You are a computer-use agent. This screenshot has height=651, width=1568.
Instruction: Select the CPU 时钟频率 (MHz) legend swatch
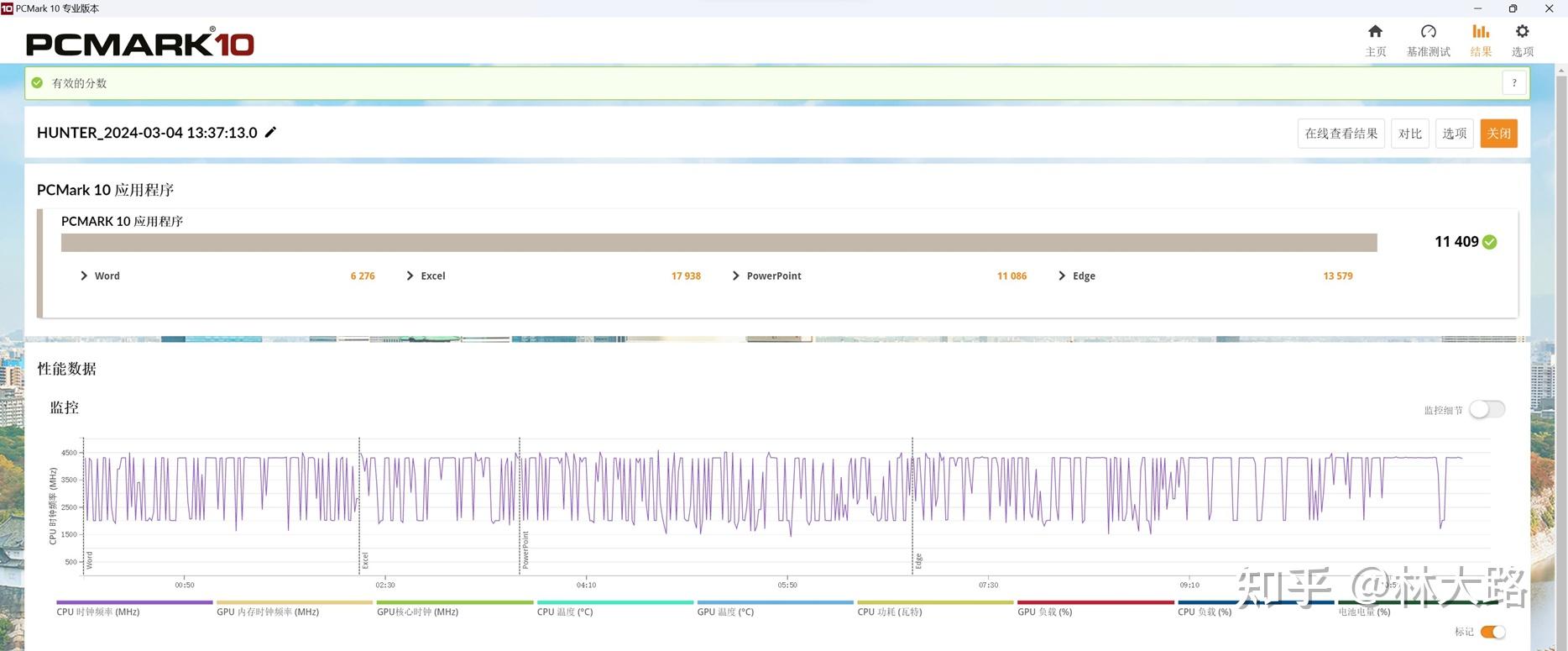(x=134, y=602)
